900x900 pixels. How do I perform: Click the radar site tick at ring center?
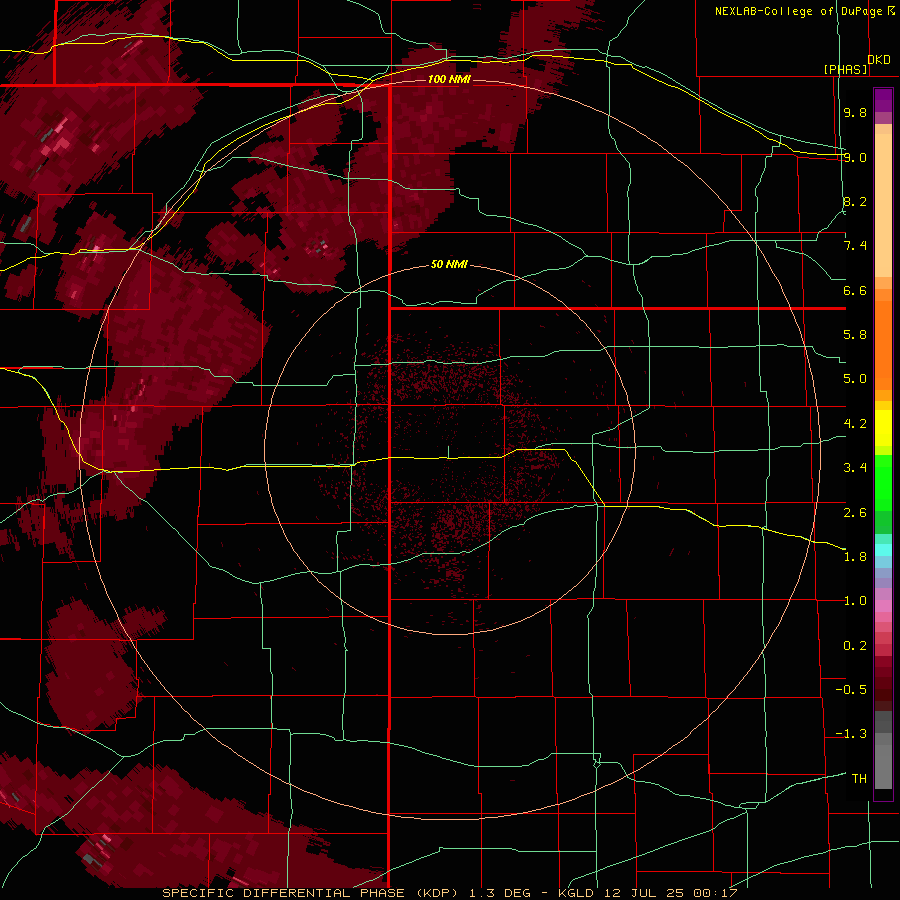(449, 452)
